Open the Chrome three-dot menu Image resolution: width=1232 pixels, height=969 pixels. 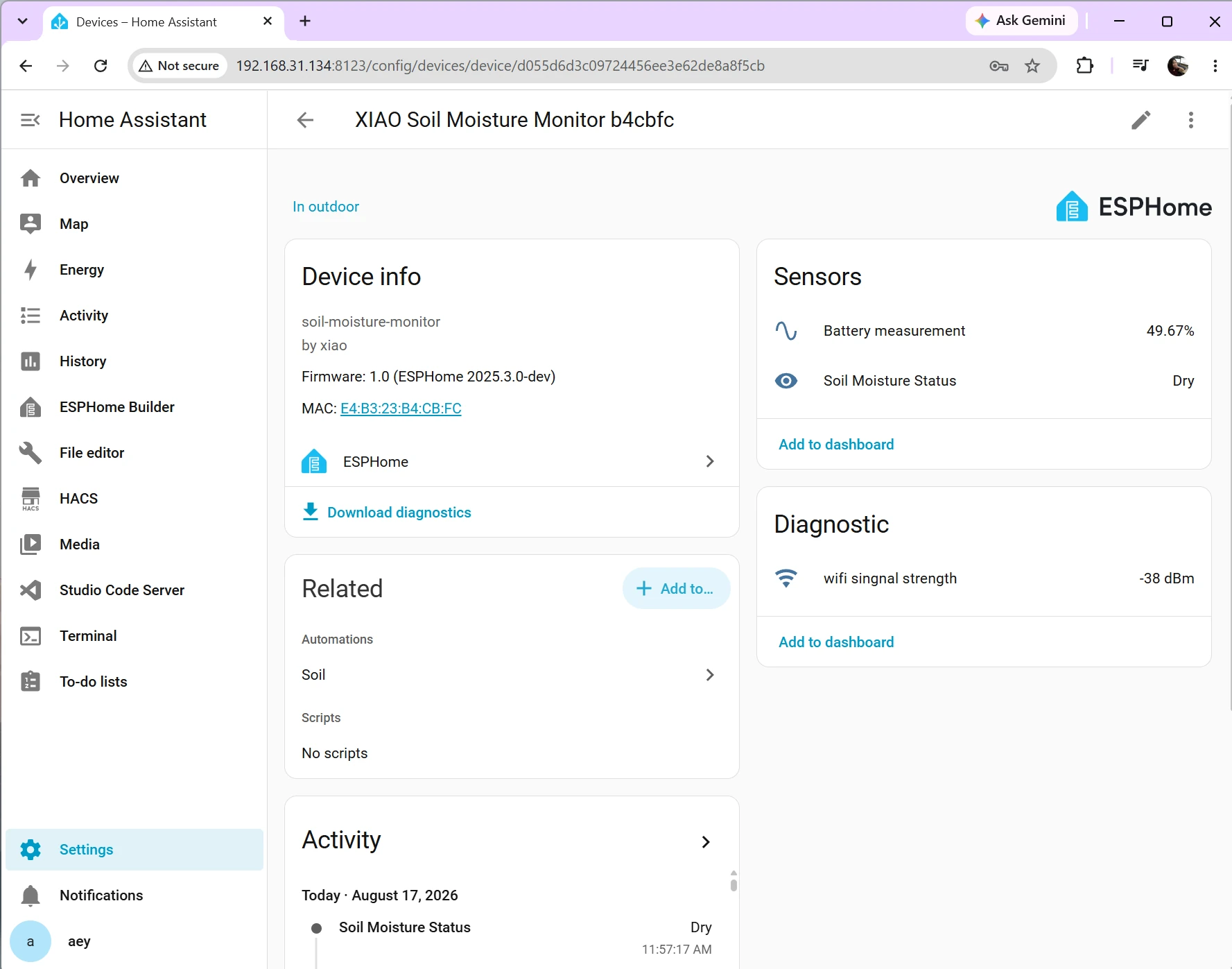click(x=1215, y=66)
